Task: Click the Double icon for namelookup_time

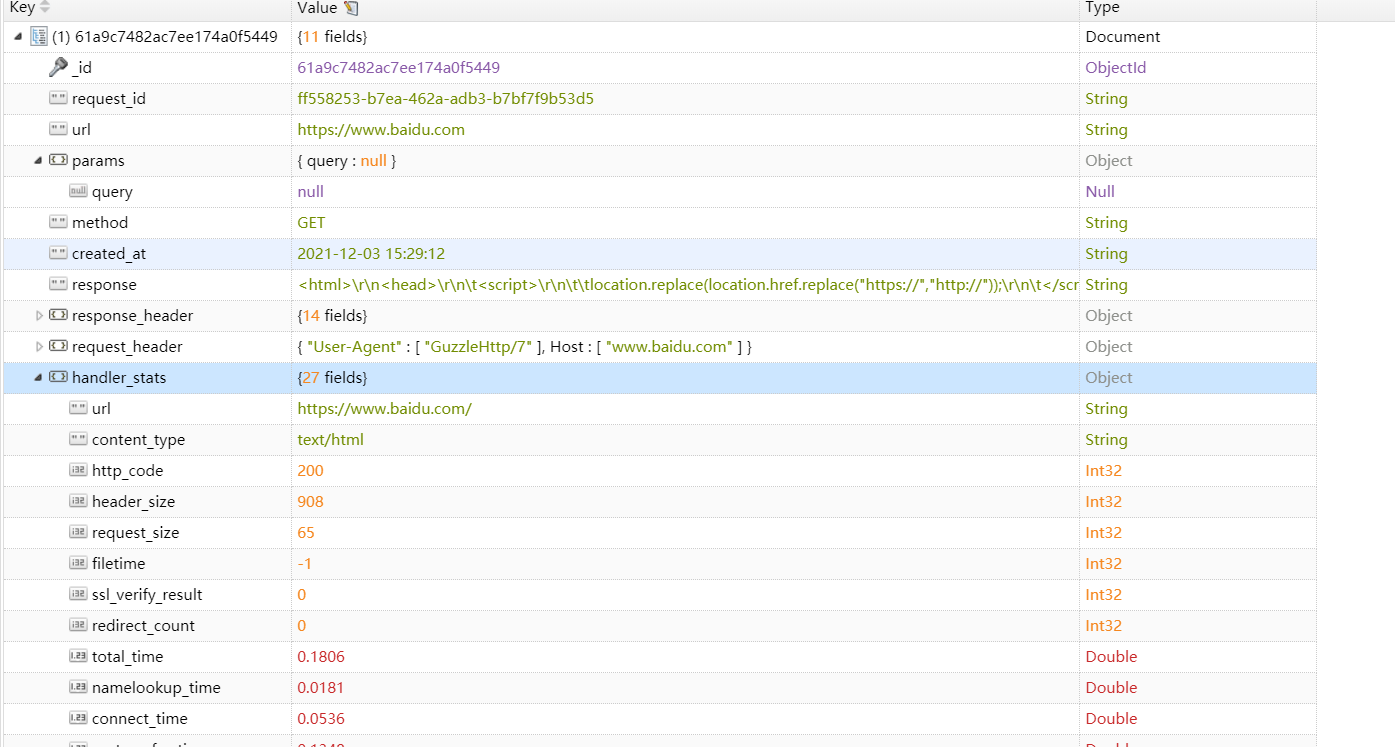Action: [78, 688]
